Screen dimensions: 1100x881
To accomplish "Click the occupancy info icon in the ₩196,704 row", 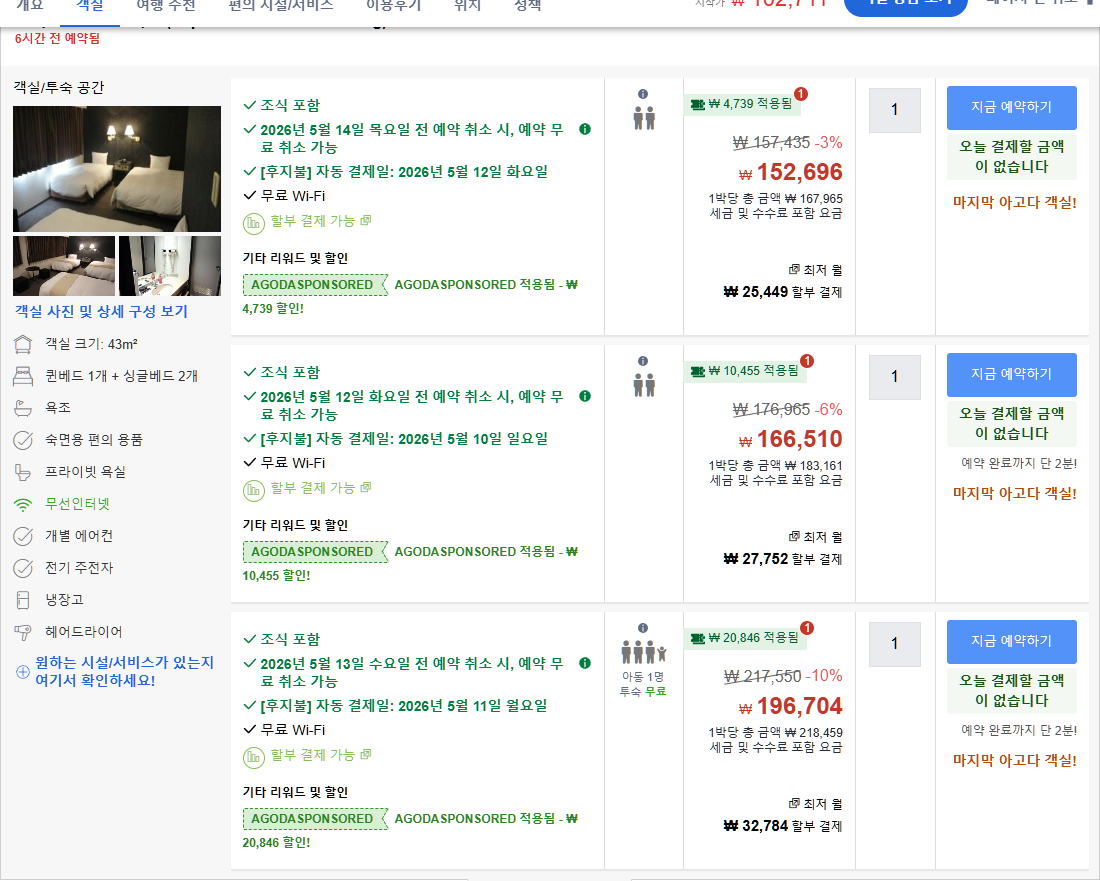I will coord(643,628).
